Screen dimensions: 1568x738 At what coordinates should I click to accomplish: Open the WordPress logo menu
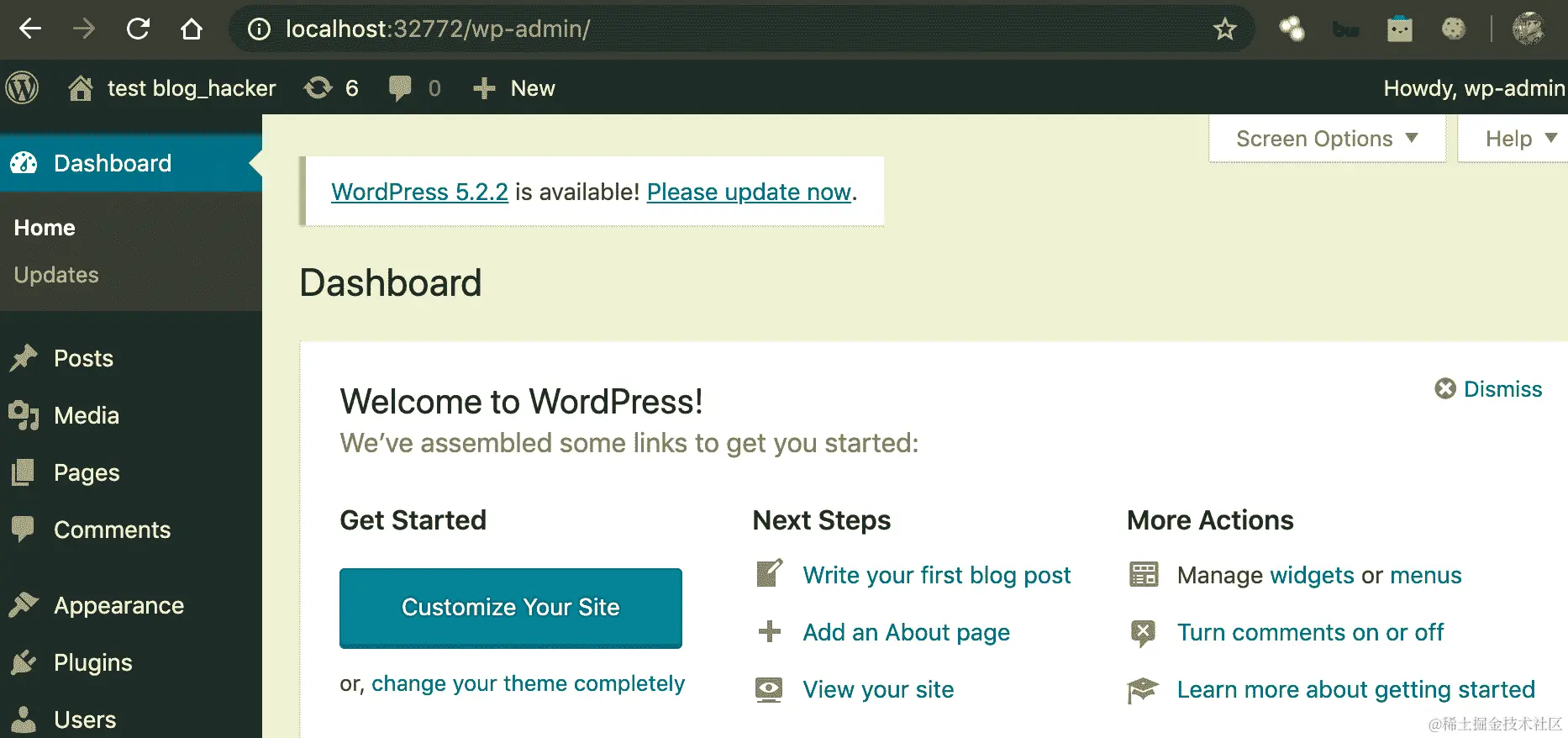click(23, 87)
